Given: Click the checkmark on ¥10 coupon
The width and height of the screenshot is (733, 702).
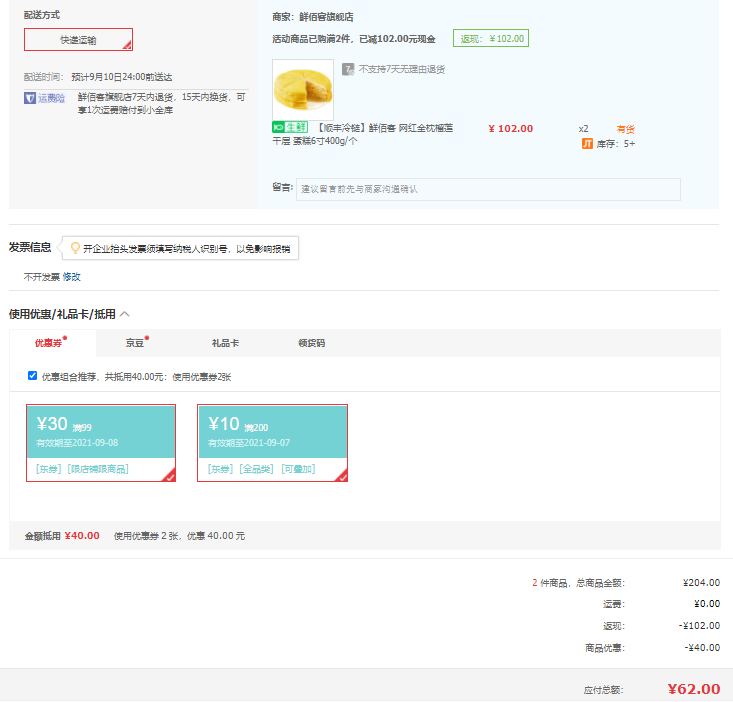Looking at the screenshot, I should point(342,476).
